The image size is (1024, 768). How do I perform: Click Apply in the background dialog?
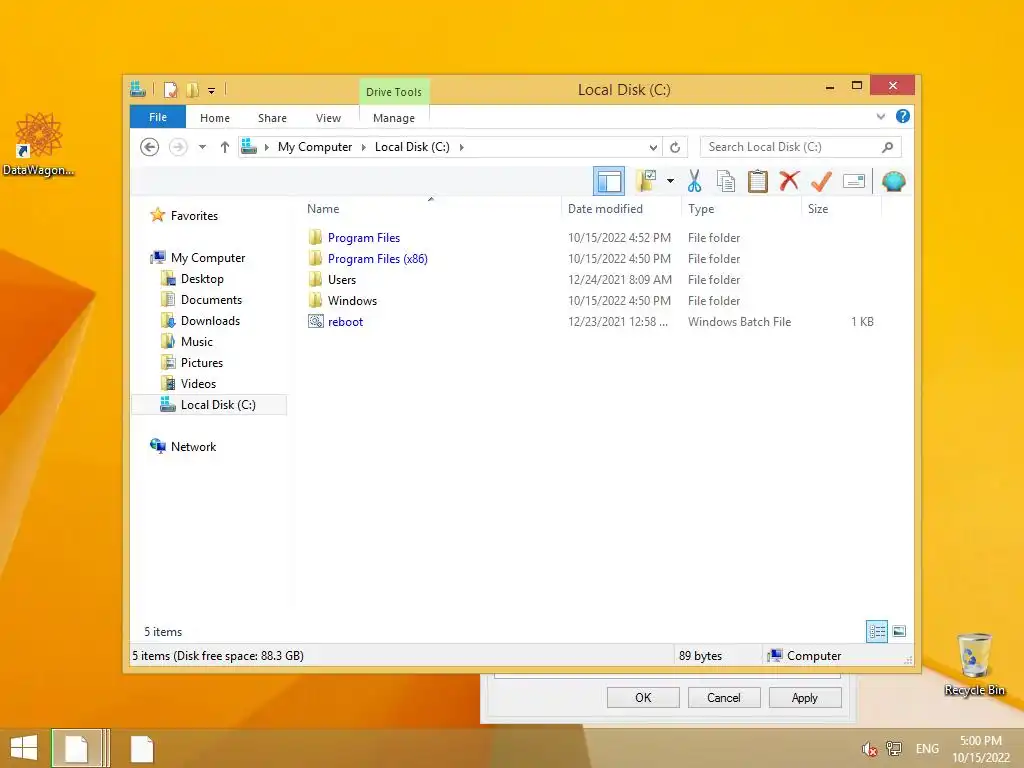point(805,697)
